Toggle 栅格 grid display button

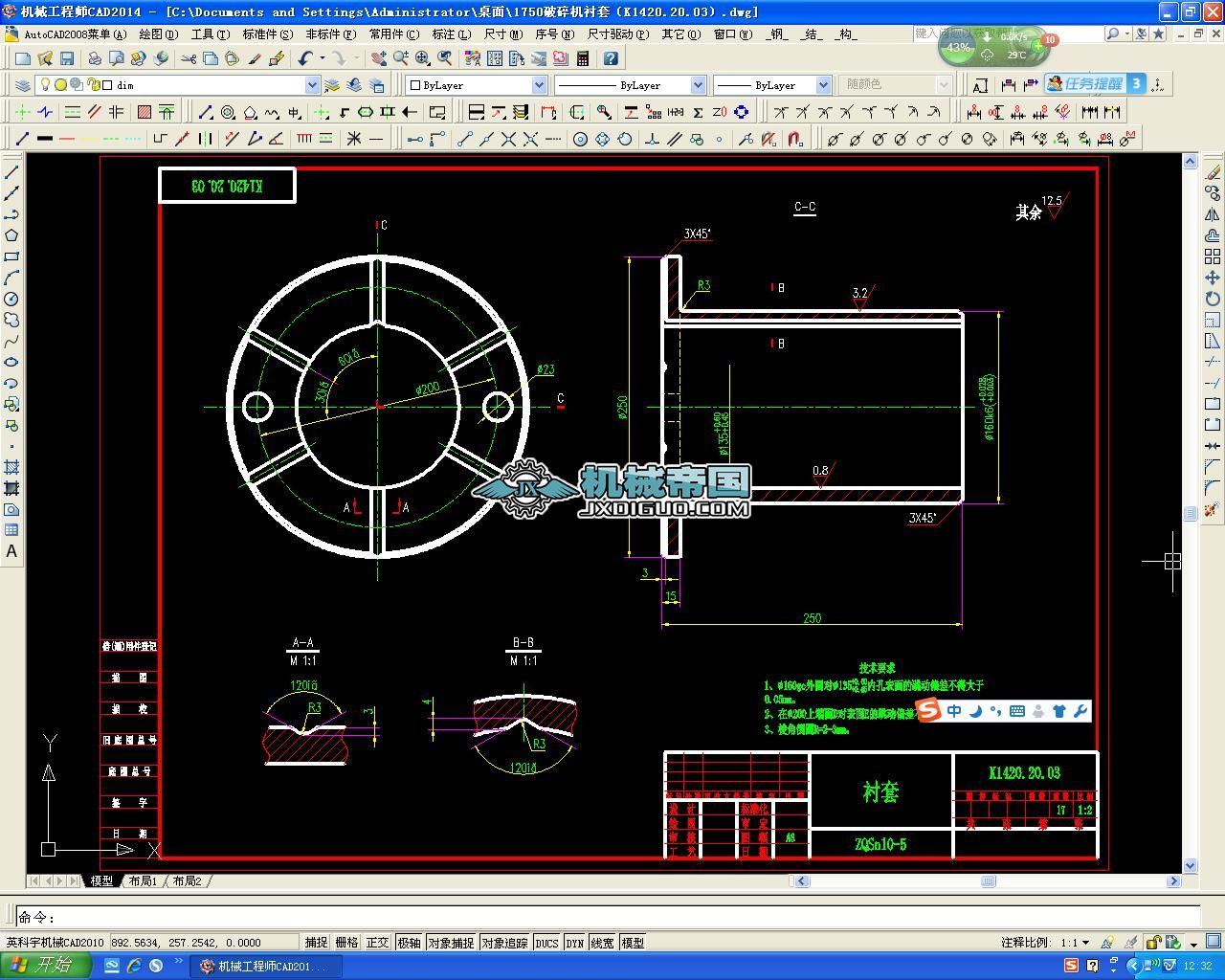pyautogui.click(x=346, y=943)
